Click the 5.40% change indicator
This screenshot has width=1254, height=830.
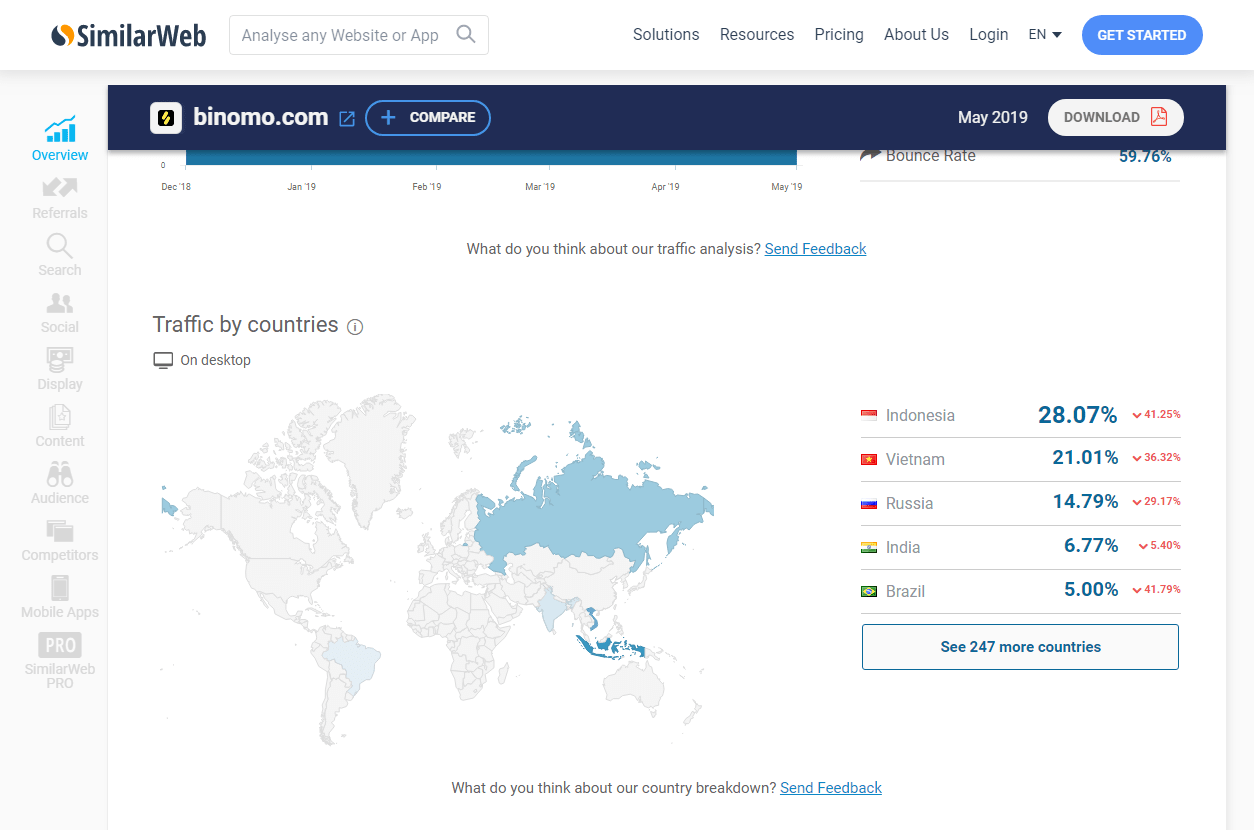click(1159, 546)
